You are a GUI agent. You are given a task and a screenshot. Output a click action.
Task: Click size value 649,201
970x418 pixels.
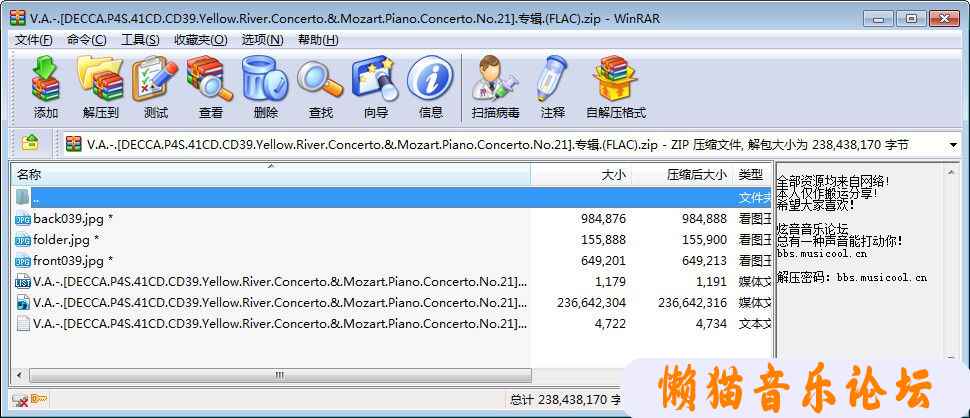coord(603,261)
